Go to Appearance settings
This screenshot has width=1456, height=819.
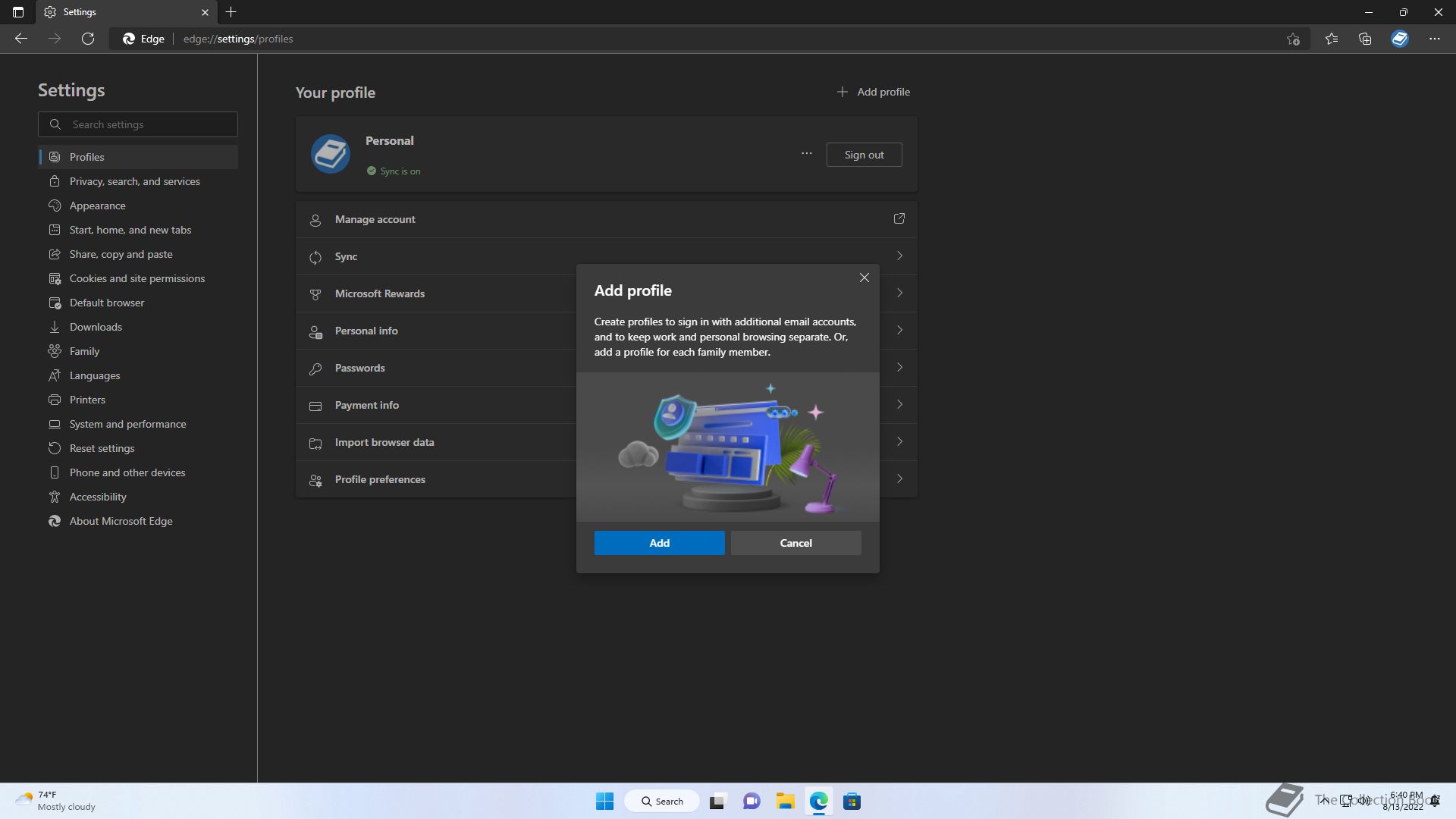[x=138, y=206]
